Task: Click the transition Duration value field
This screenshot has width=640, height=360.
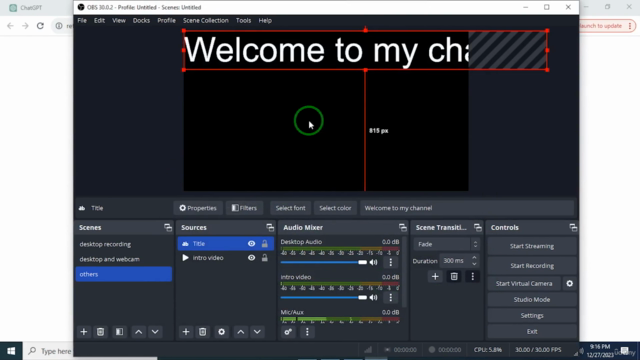Action: (x=455, y=261)
